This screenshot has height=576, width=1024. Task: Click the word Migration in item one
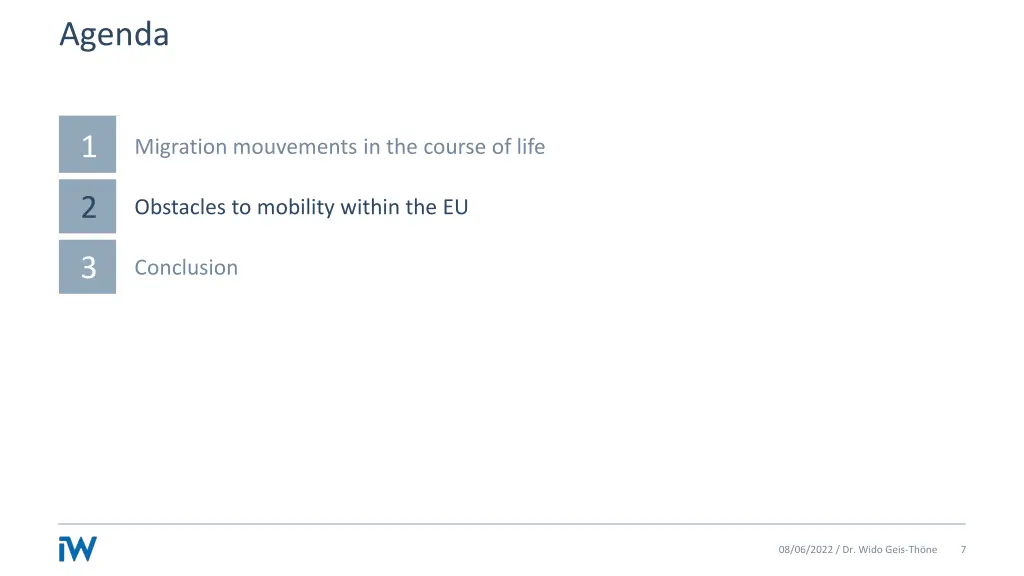tap(181, 147)
